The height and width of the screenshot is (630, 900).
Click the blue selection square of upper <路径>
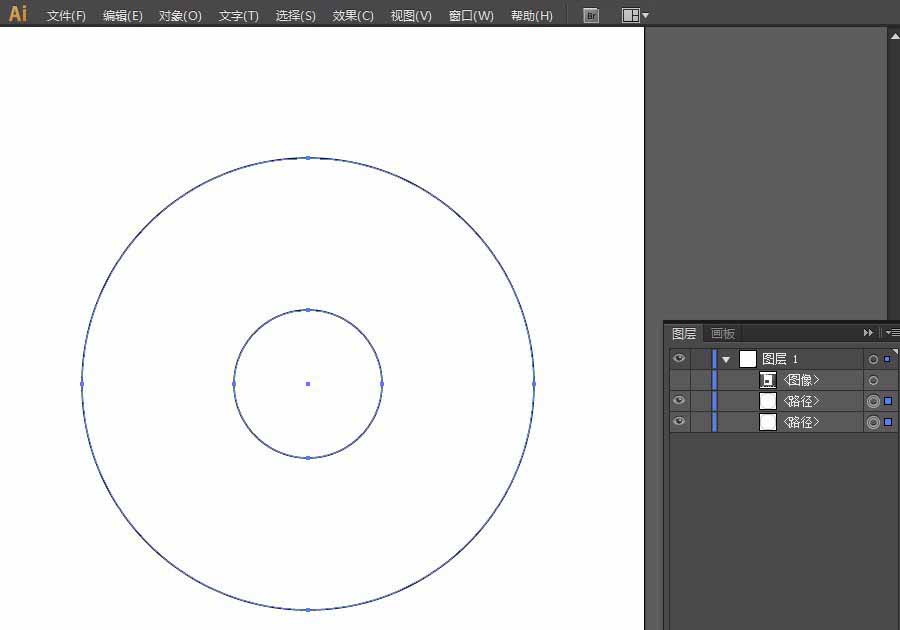coord(888,401)
